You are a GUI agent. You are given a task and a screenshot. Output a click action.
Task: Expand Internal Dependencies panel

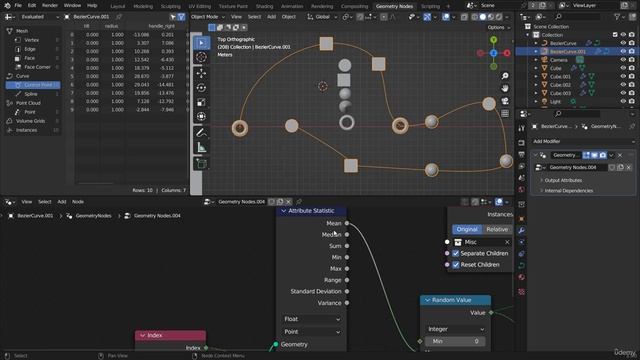pos(568,191)
